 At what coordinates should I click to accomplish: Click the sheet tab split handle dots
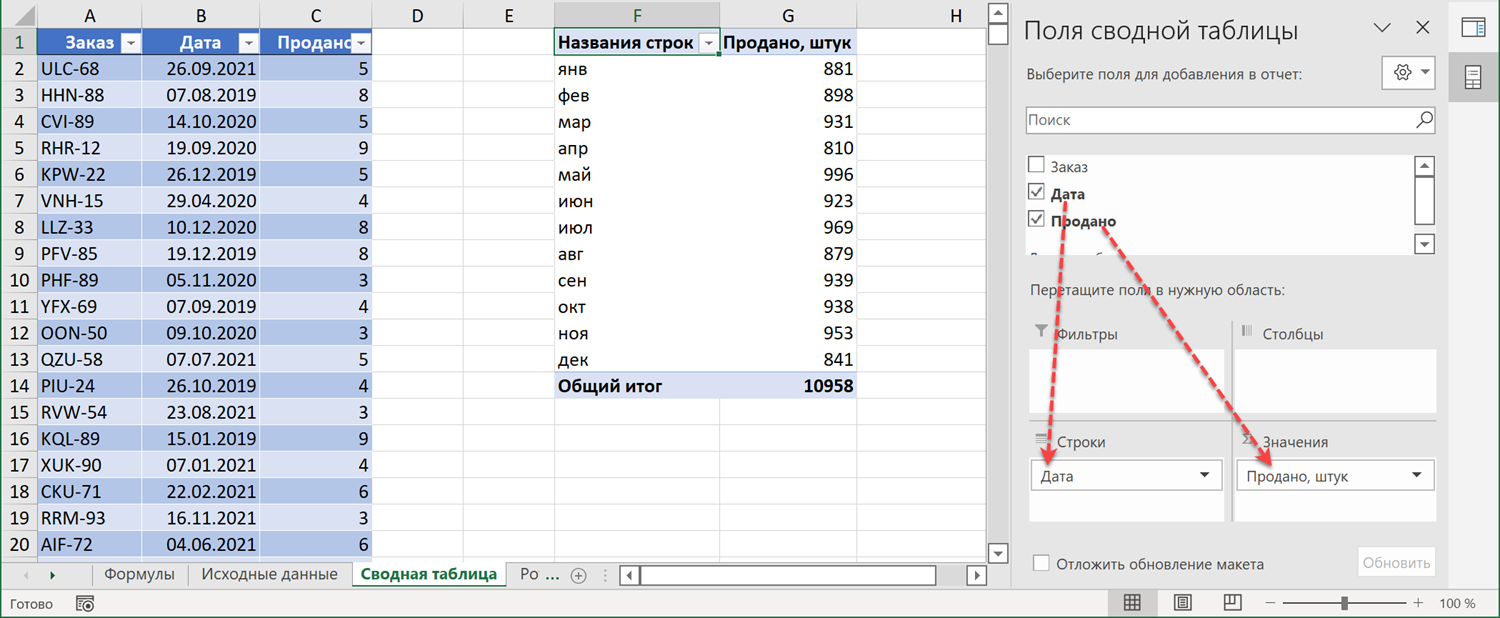coord(604,575)
